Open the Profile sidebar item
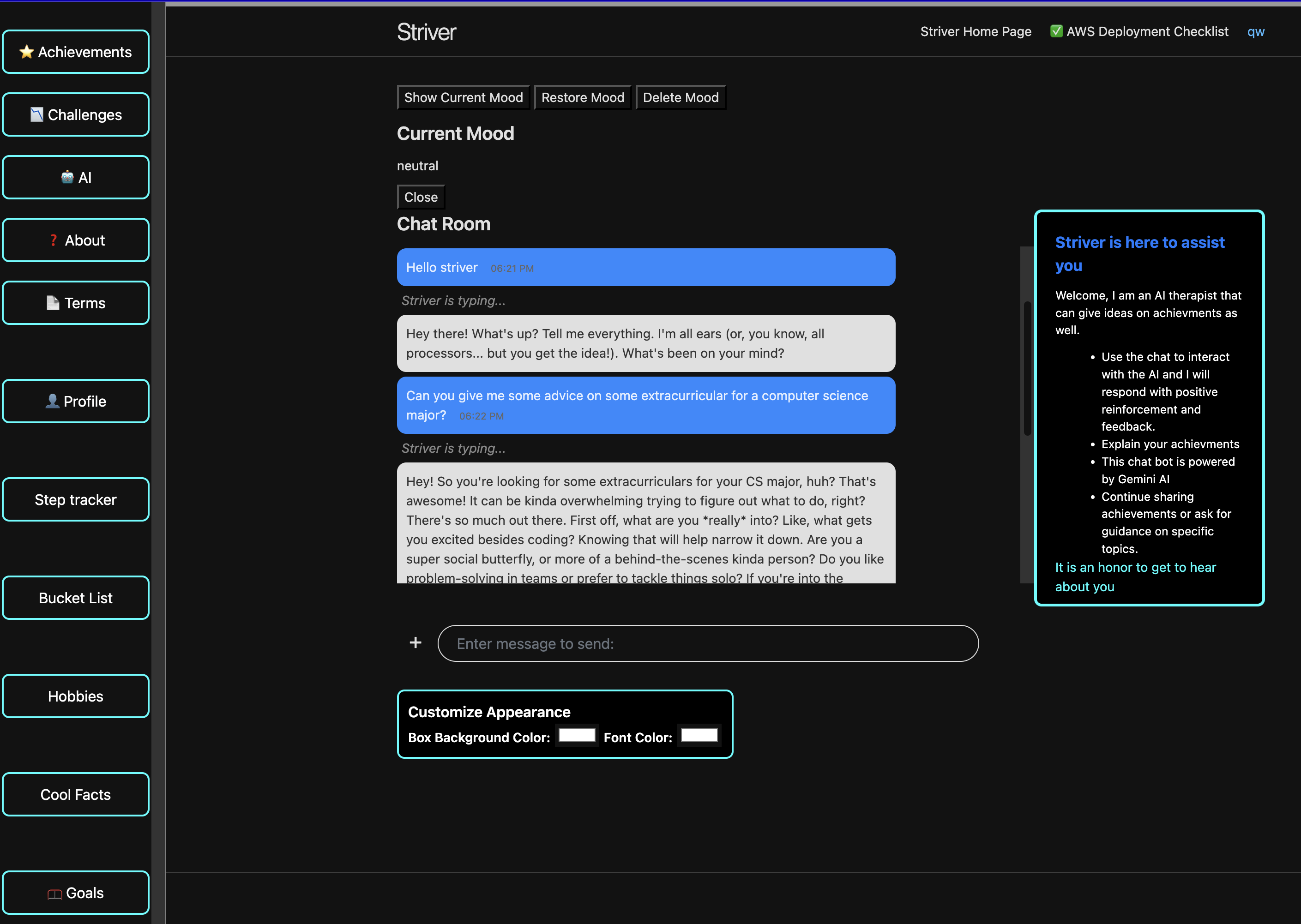The height and width of the screenshot is (924, 1301). point(76,401)
